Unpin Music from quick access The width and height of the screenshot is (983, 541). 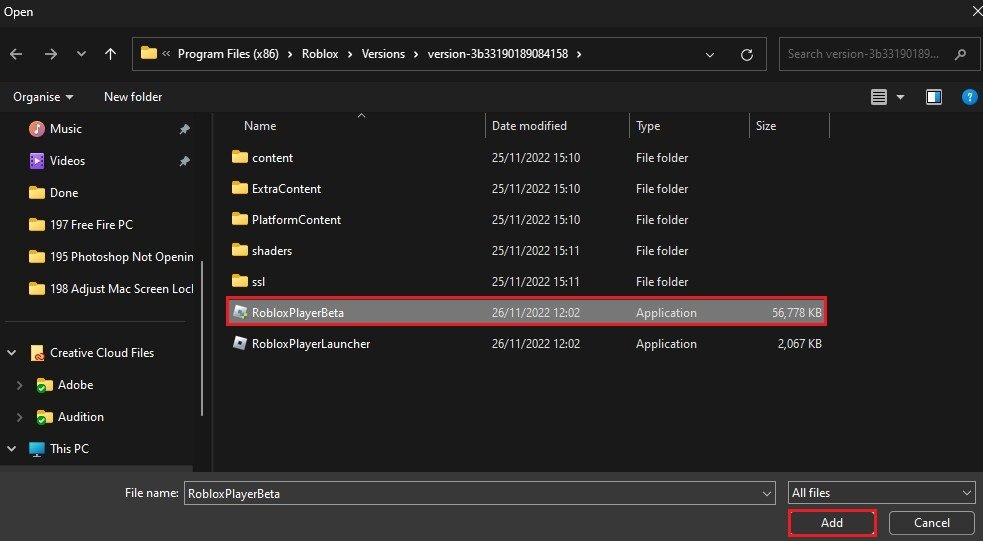[184, 129]
